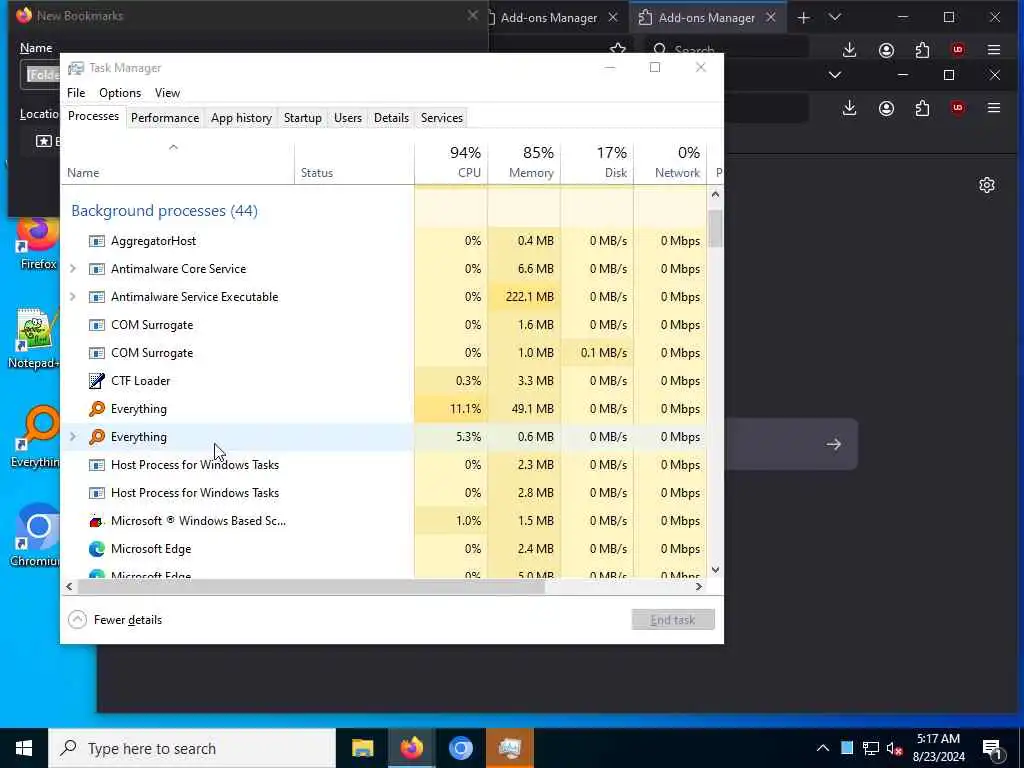This screenshot has height=768, width=1024.
Task: Open the Windows Start menu
Action: click(x=24, y=748)
